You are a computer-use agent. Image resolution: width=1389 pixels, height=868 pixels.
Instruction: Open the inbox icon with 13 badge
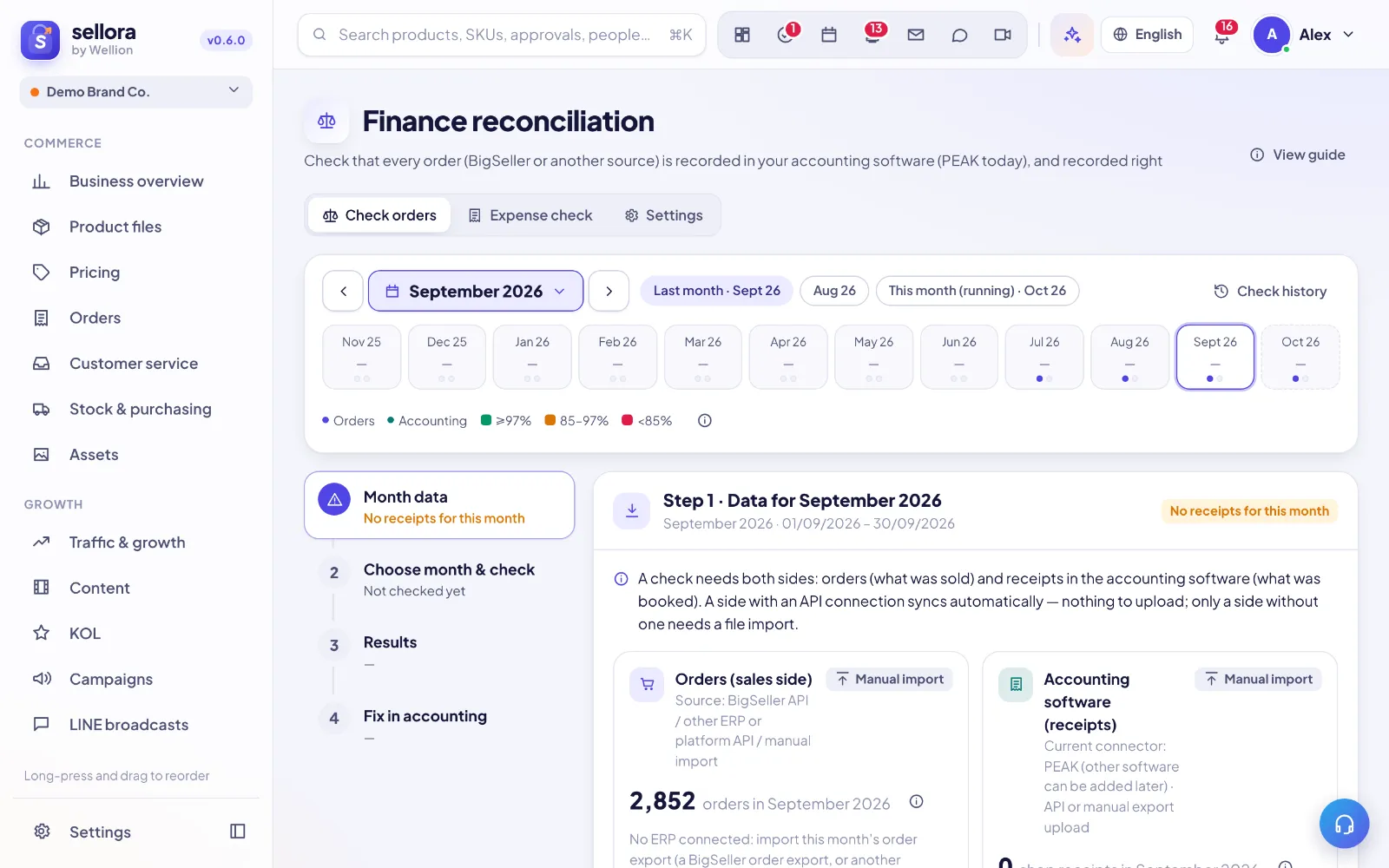tap(872, 35)
